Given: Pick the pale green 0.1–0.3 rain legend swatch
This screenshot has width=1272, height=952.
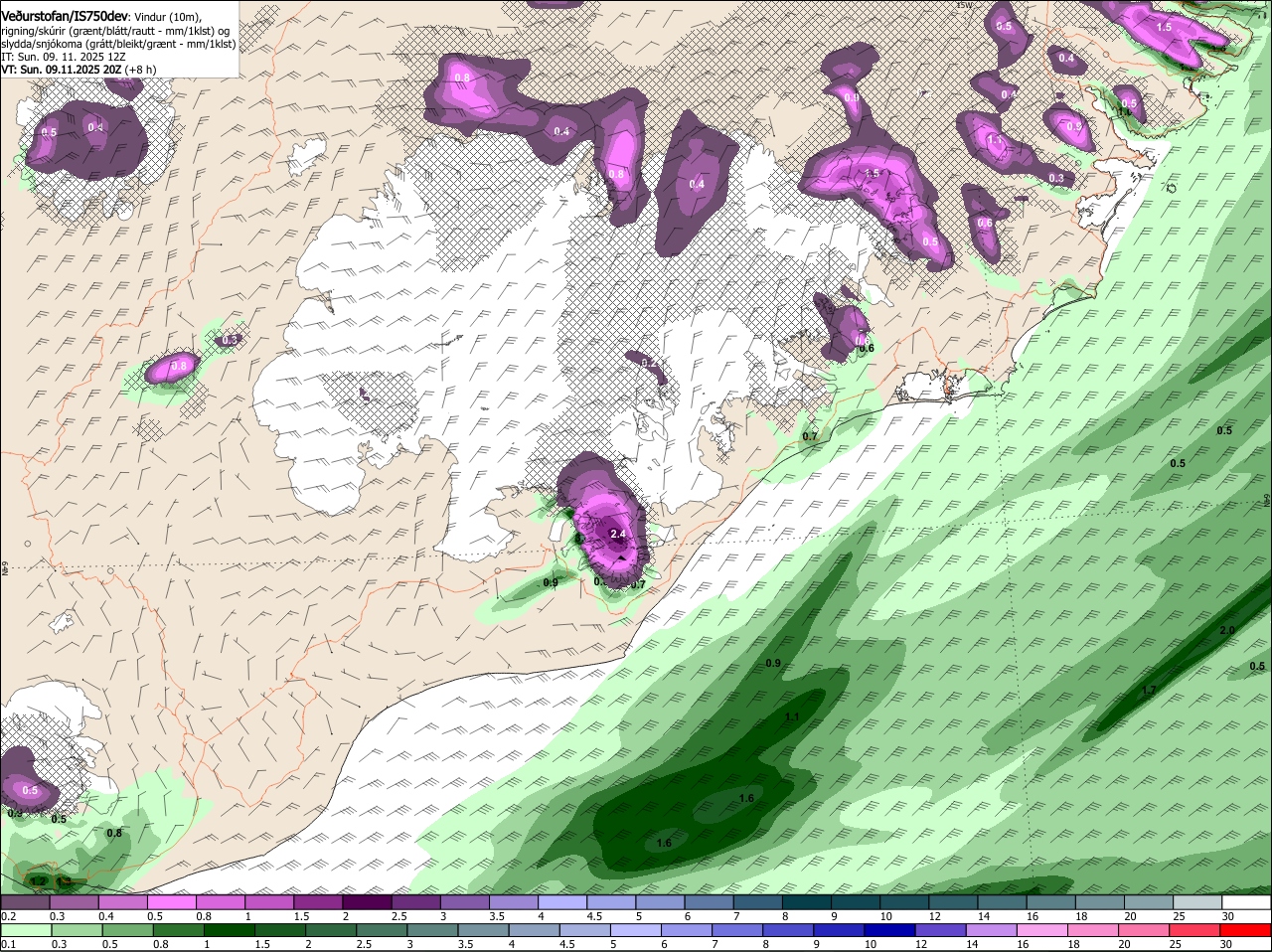Looking at the screenshot, I should (27, 930).
